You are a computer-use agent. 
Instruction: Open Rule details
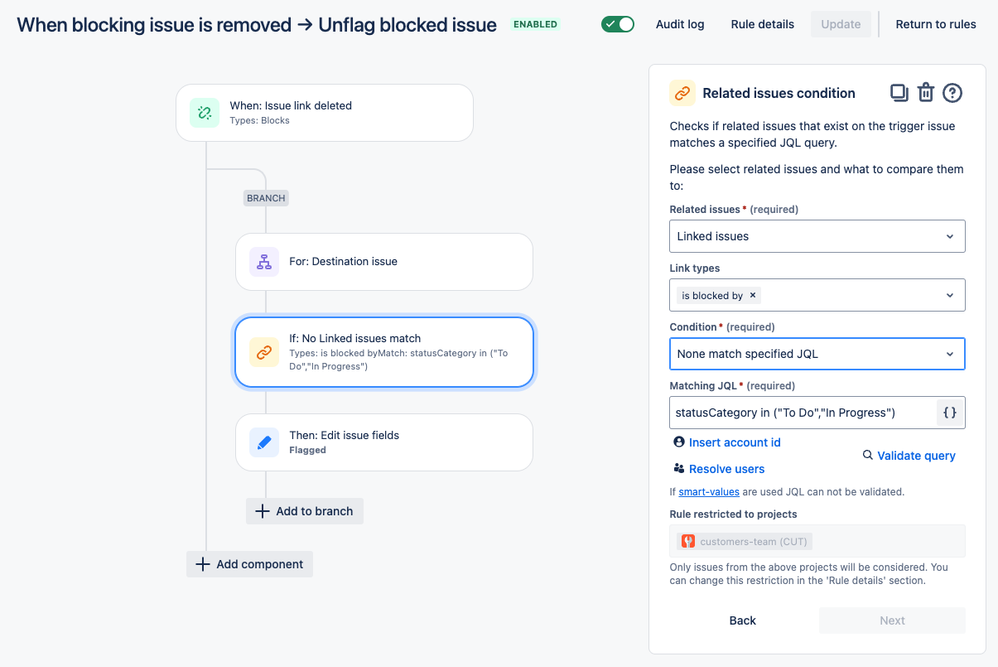763,24
